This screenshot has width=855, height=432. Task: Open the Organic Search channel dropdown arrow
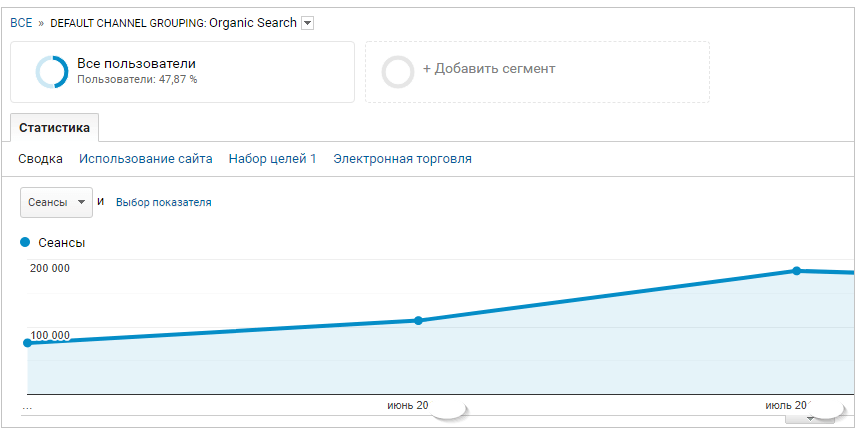tap(308, 23)
